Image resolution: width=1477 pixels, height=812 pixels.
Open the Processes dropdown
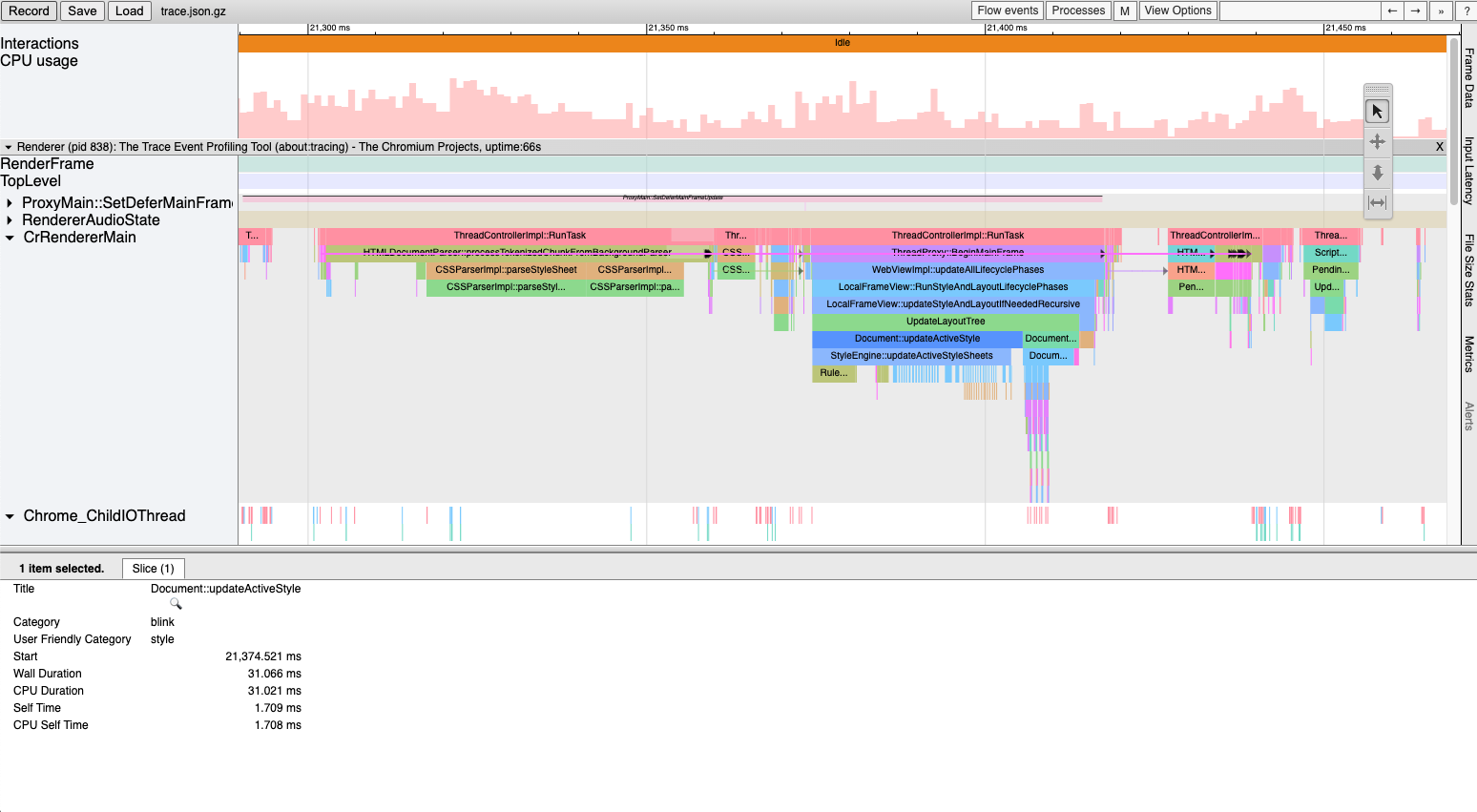click(1078, 10)
